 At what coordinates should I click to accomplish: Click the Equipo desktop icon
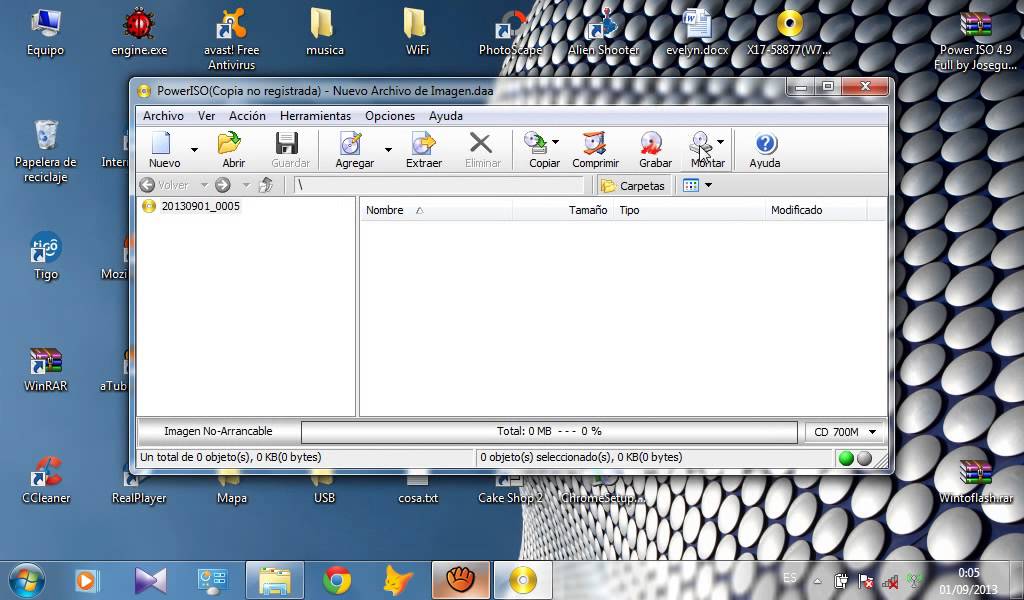(x=45, y=32)
